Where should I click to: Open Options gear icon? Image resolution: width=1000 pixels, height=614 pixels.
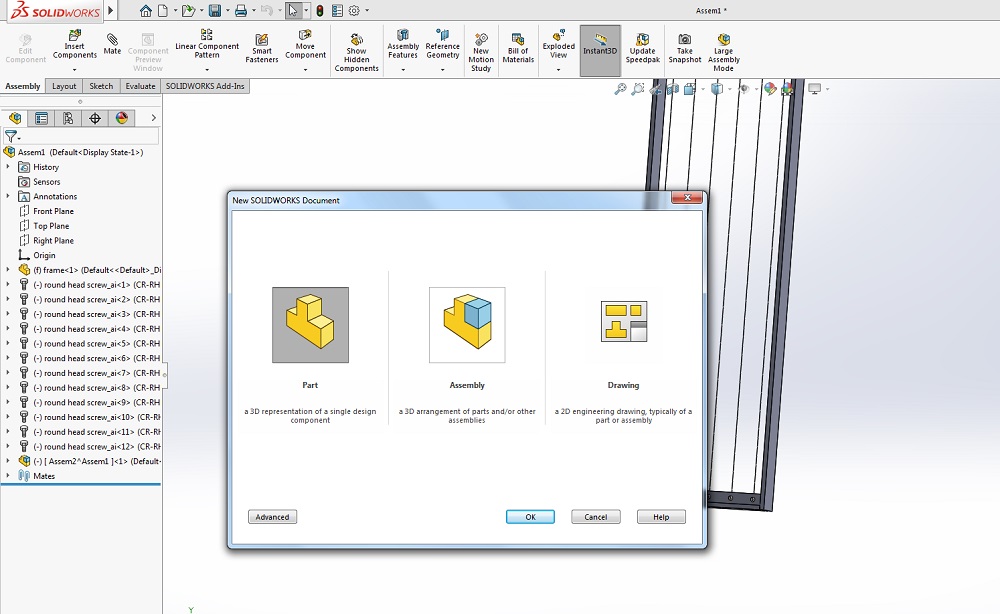[354, 11]
